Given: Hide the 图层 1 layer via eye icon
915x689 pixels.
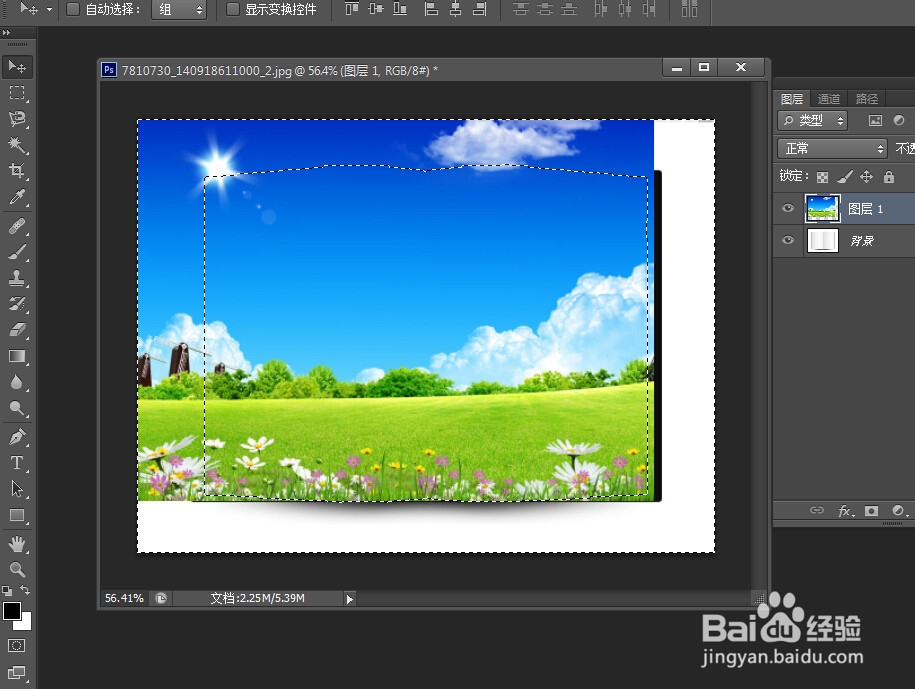Looking at the screenshot, I should [788, 208].
